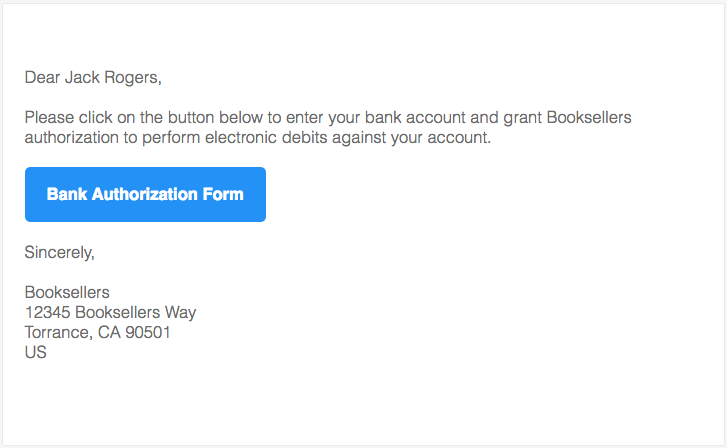This screenshot has height=448, width=727.
Task: Click 'Booksellers Way' street name in address
Action: pos(136,312)
